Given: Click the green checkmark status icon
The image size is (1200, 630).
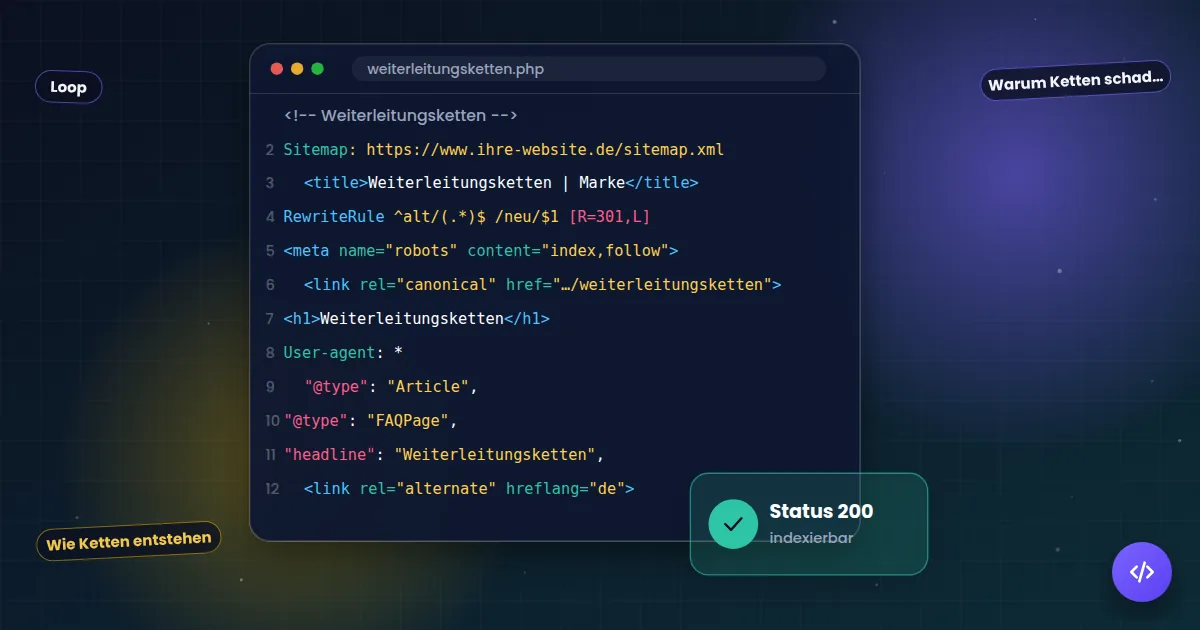Looking at the screenshot, I should (x=733, y=524).
